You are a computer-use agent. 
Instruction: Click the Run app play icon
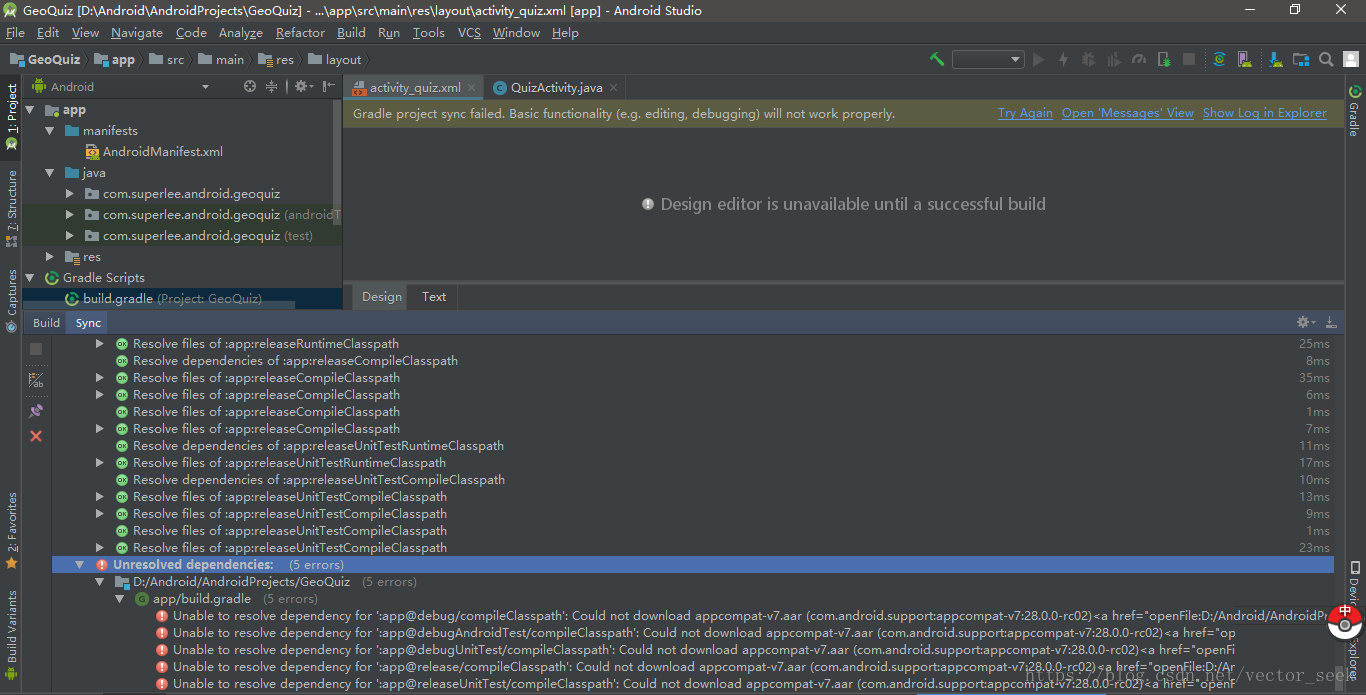(x=1038, y=59)
